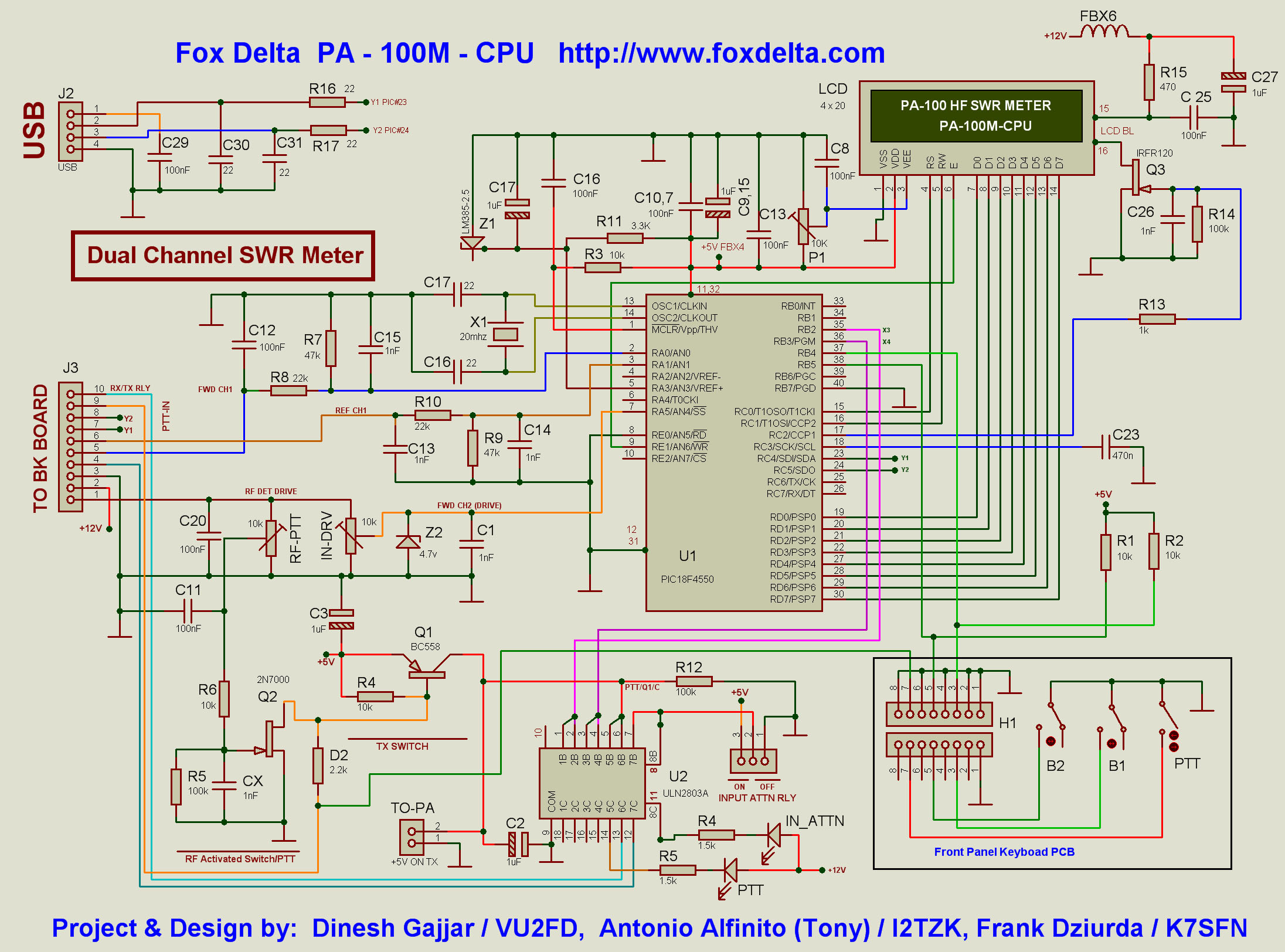
Task: Select the R1 10k pull-up resistor
Action: pyautogui.click(x=1106, y=552)
